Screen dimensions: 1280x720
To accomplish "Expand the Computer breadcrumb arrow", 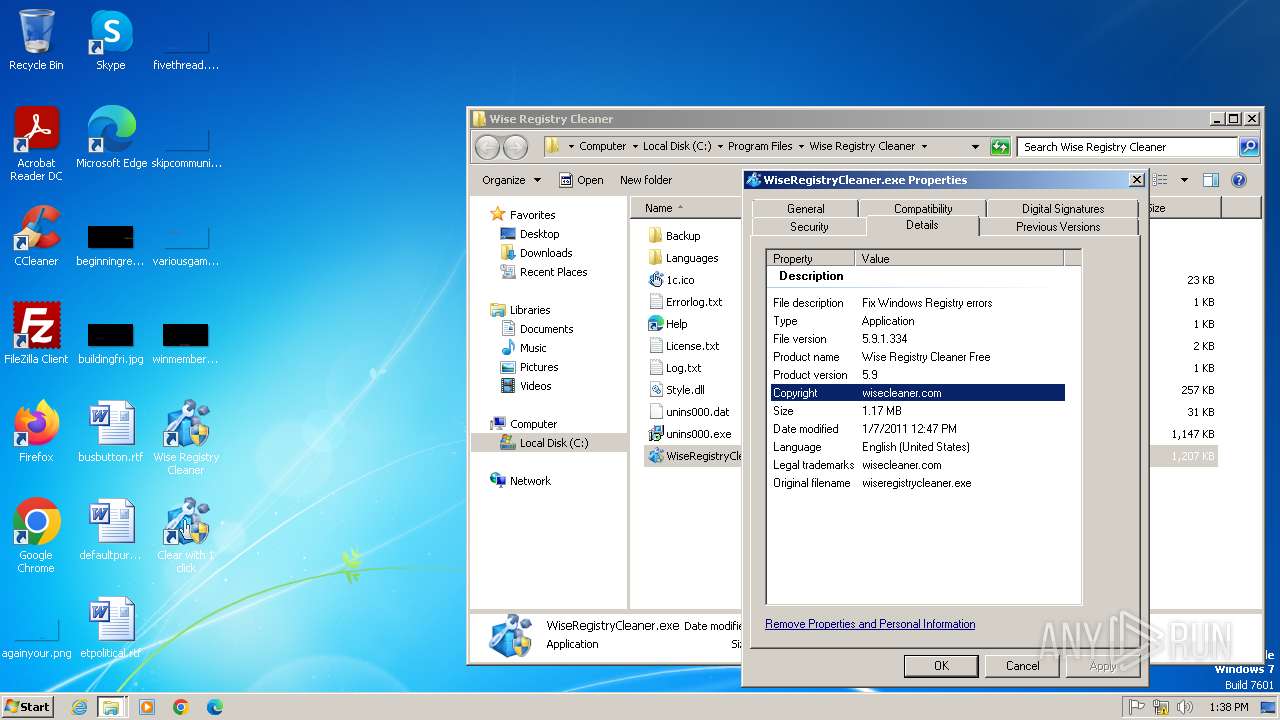I will coord(634,146).
